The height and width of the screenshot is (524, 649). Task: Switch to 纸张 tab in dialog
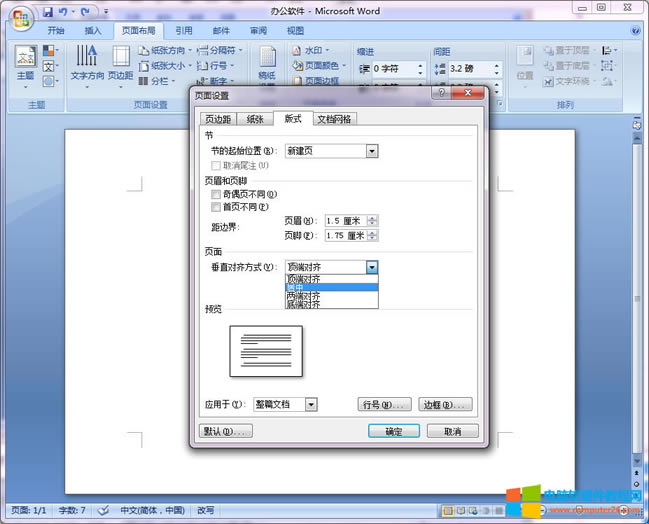click(255, 119)
